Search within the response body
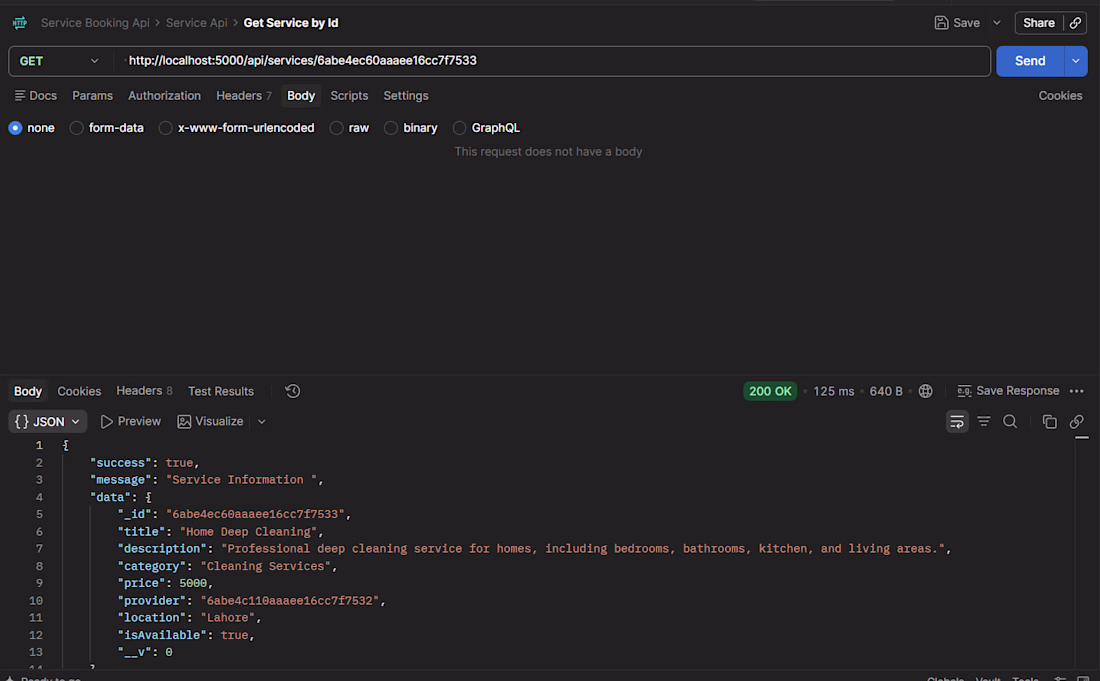The height and width of the screenshot is (681, 1100). [1010, 422]
